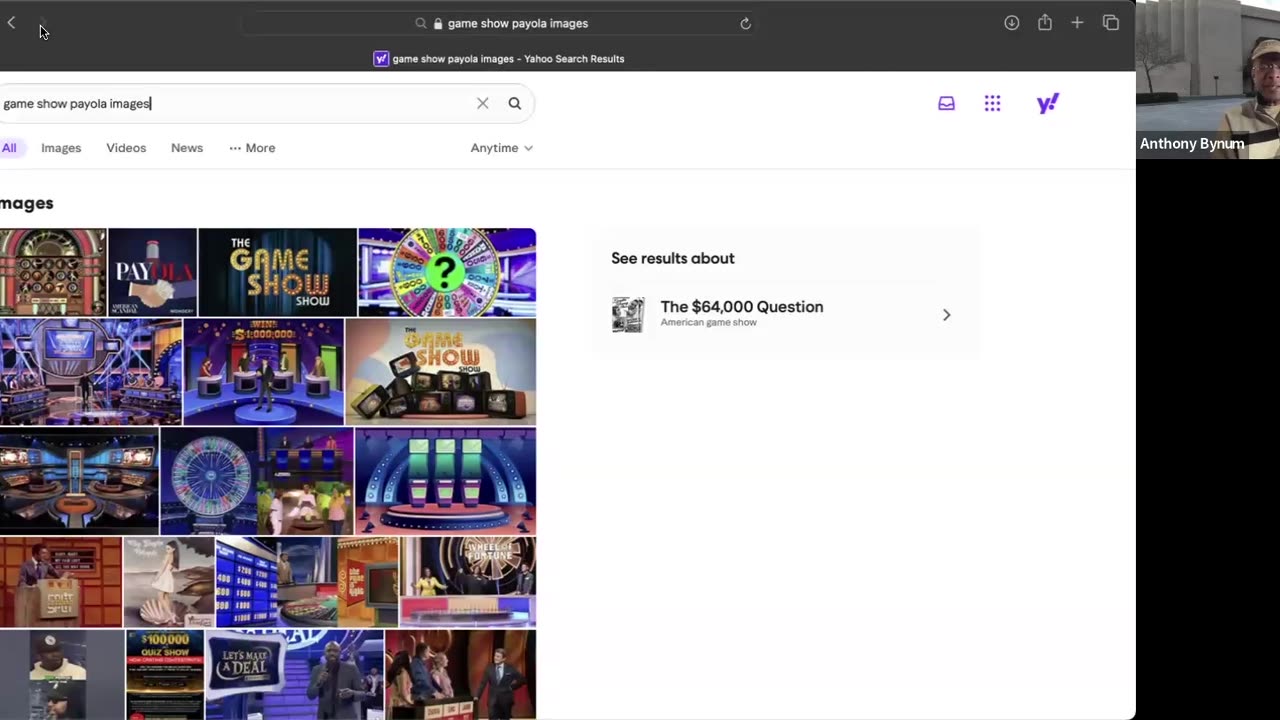
Task: Click the chevron beside The $64,000 Question
Action: [x=946, y=315]
